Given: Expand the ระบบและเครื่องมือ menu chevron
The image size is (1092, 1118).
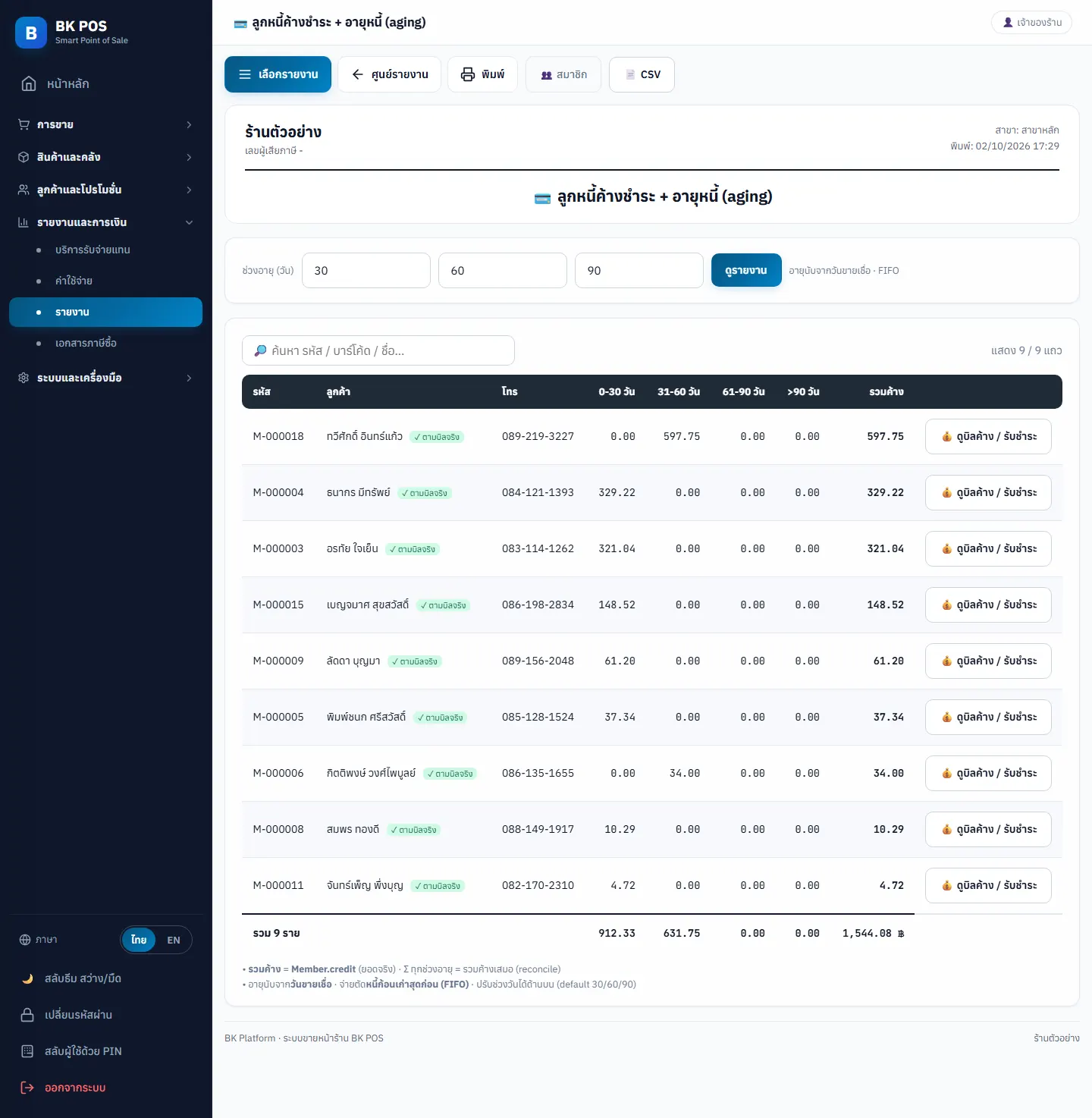Looking at the screenshot, I should 189,378.
